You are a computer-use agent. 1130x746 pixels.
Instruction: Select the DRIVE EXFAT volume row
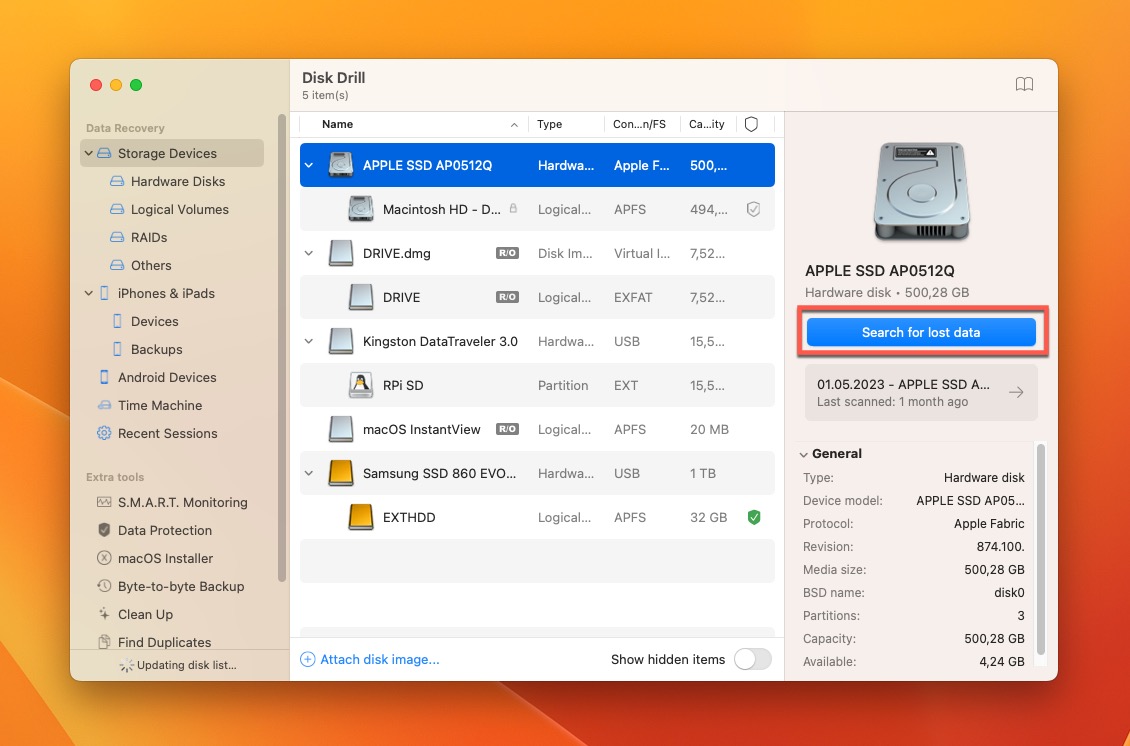coord(537,298)
